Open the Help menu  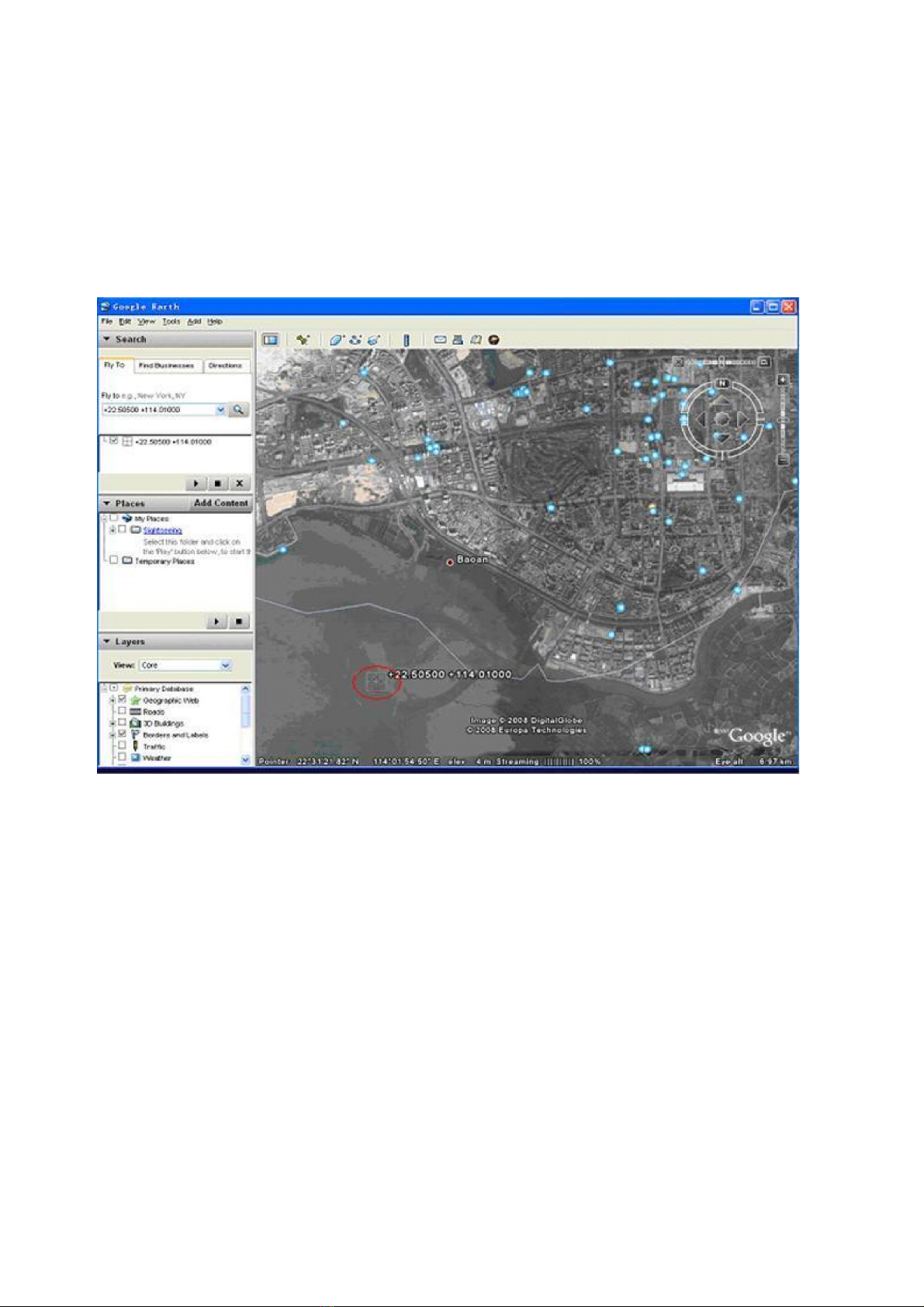(x=215, y=321)
